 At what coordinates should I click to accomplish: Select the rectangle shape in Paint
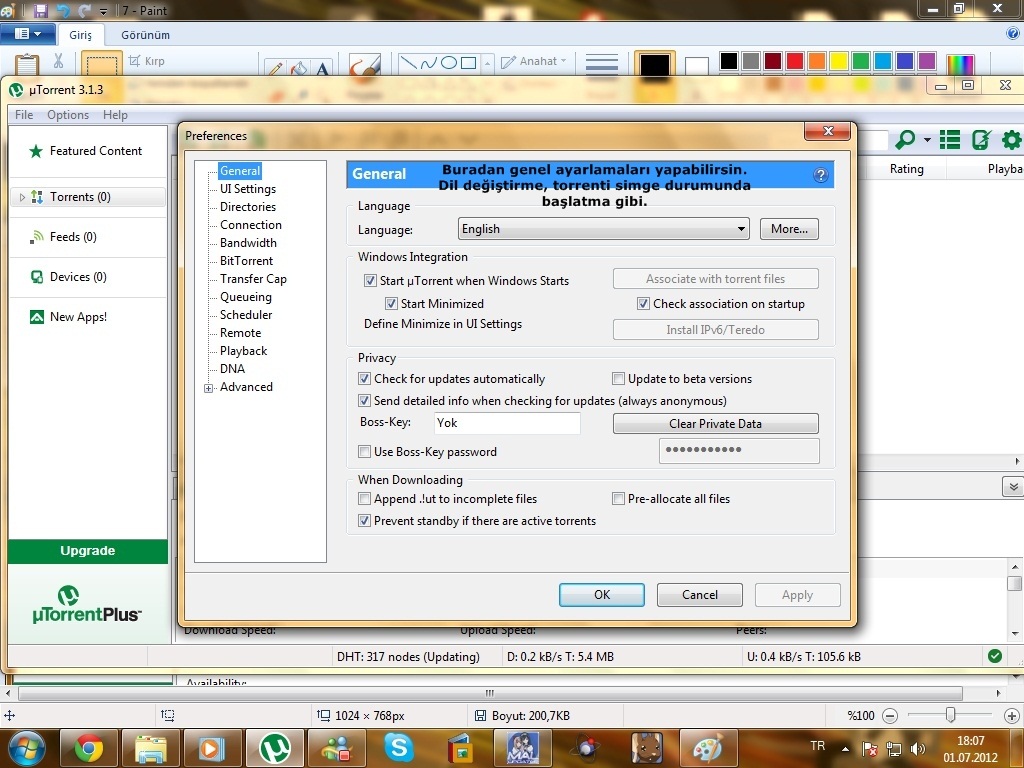[468, 63]
